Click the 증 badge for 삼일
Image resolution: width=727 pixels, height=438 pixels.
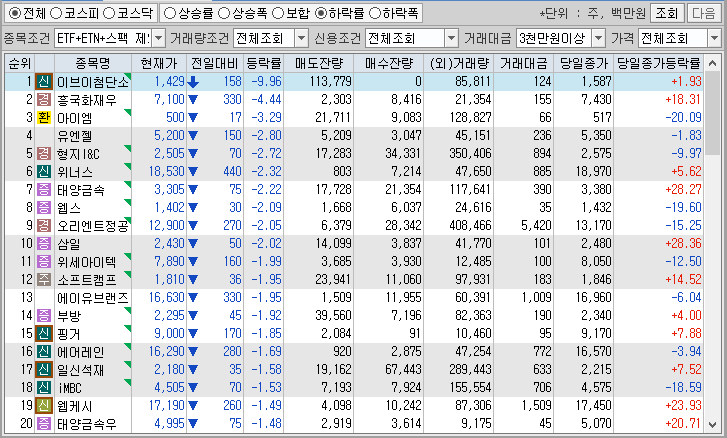[x=44, y=244]
